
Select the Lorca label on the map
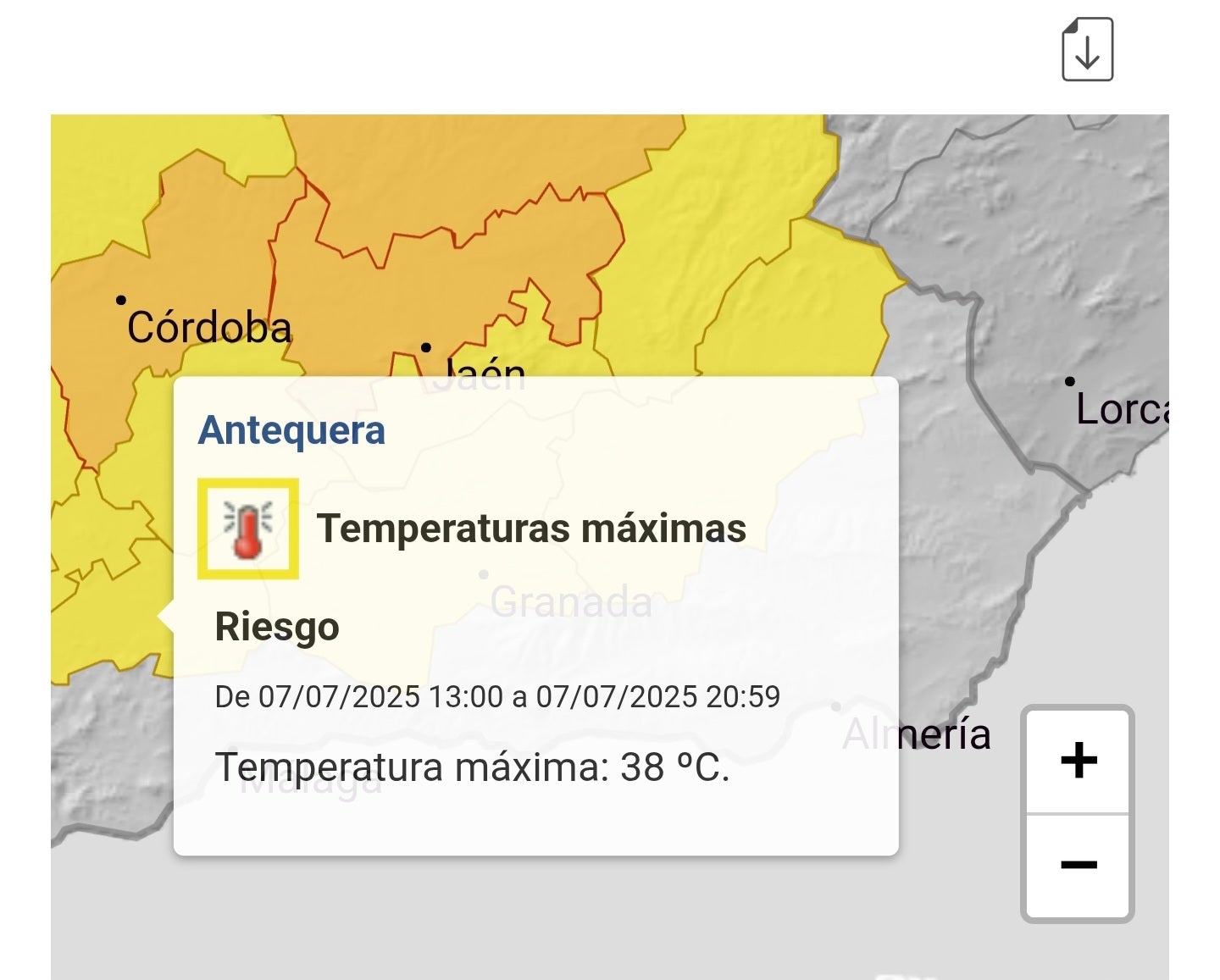pyautogui.click(x=1123, y=410)
